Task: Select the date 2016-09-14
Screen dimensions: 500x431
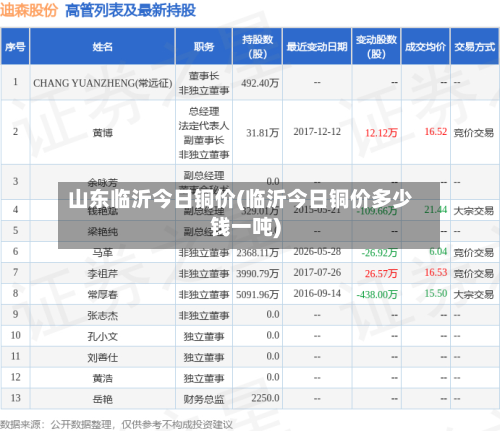Action: (x=317, y=293)
